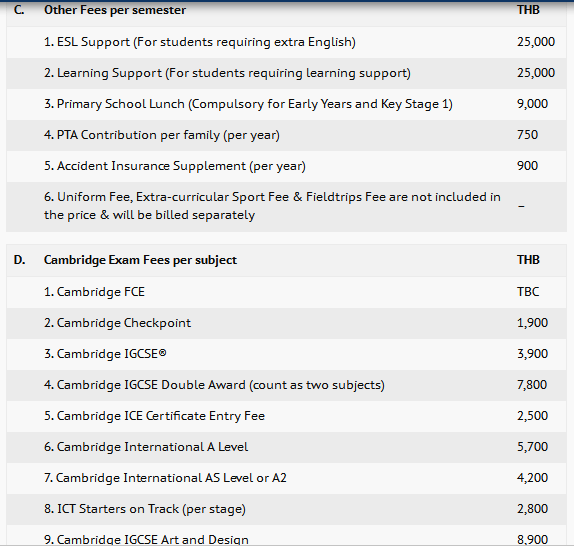Click the Cambridge International A Level row

coord(286,447)
